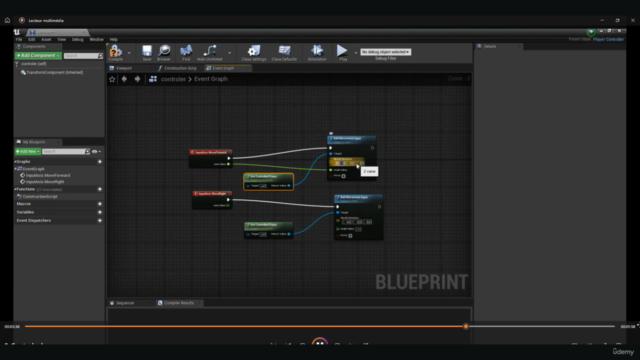Expand the Macros section
The image size is (640, 360).
click(24, 204)
